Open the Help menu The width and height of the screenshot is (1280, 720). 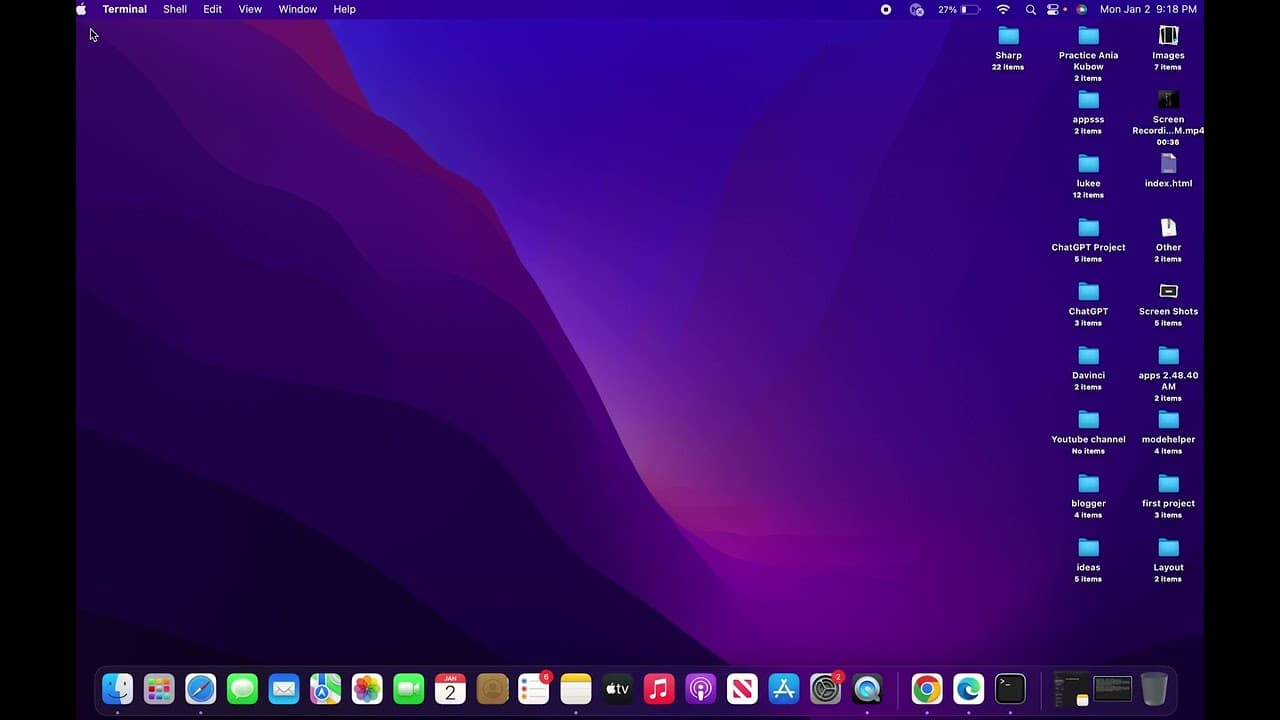pos(344,9)
